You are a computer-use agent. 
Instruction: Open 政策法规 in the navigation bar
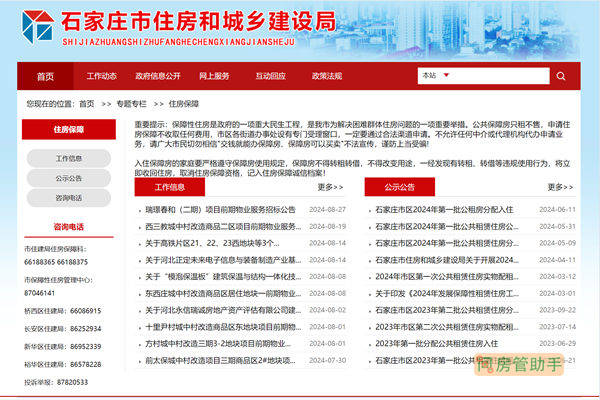[x=327, y=76]
